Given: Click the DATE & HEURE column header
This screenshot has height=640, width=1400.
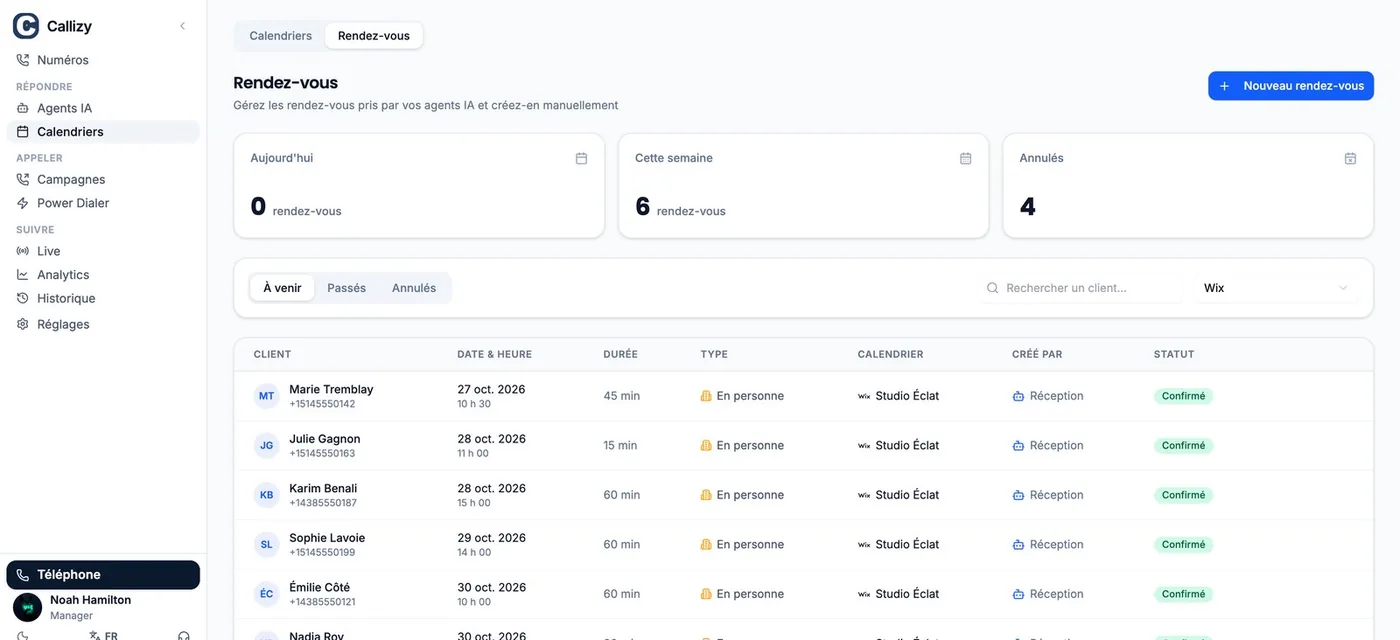Looking at the screenshot, I should point(495,354).
